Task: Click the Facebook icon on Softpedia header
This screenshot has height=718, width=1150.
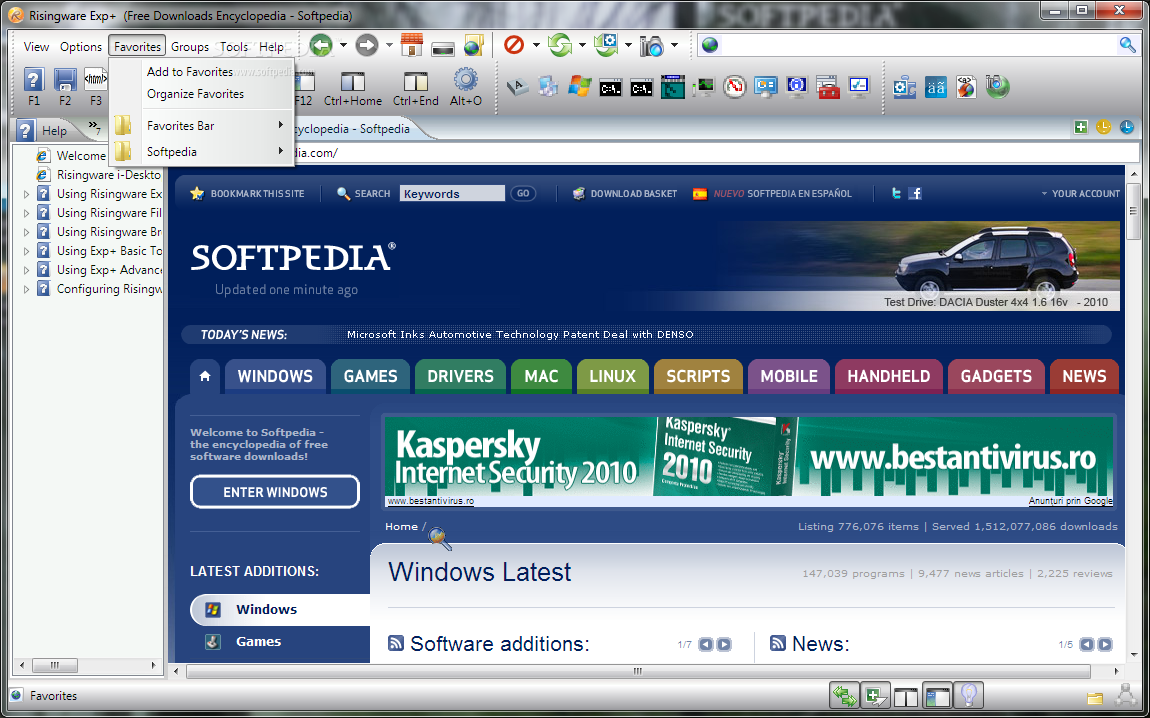Action: pyautogui.click(x=915, y=194)
